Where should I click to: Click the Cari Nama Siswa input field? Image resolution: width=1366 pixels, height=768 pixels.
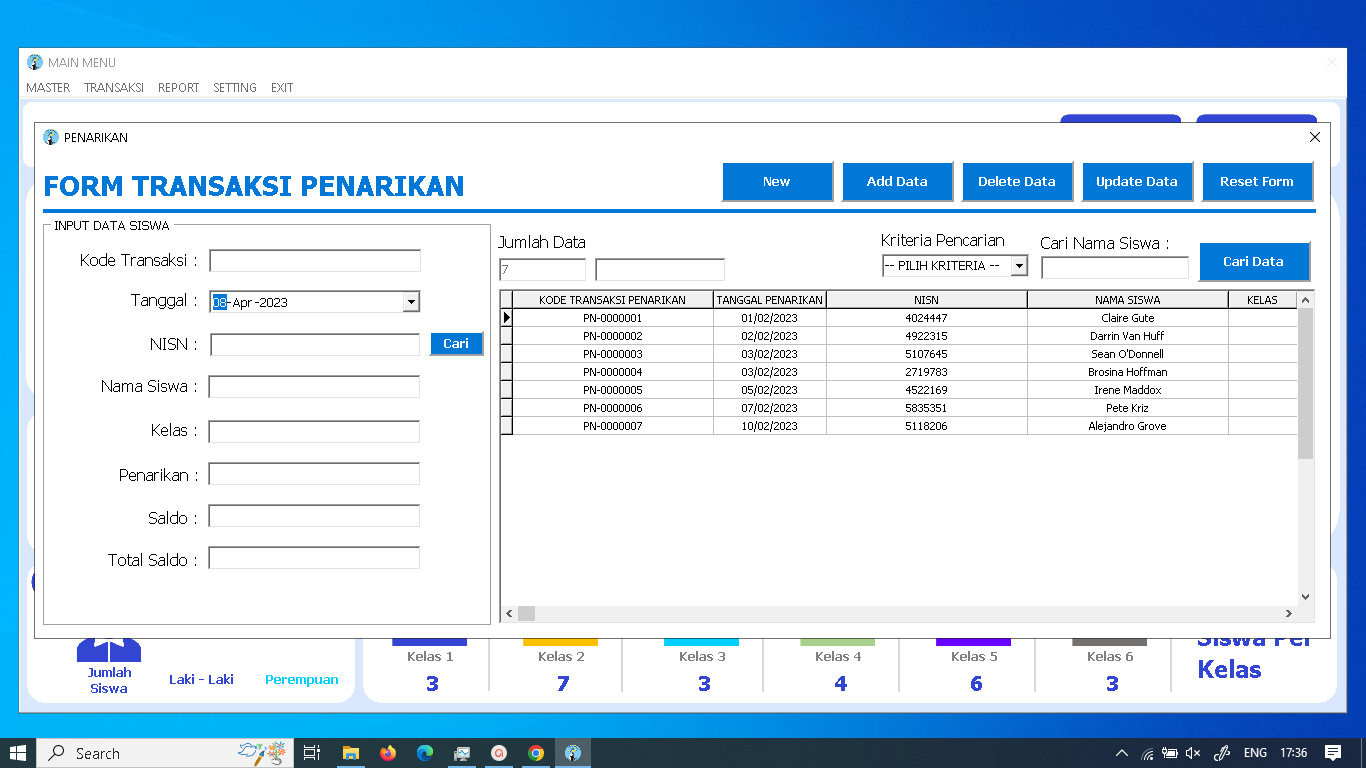(1113, 267)
